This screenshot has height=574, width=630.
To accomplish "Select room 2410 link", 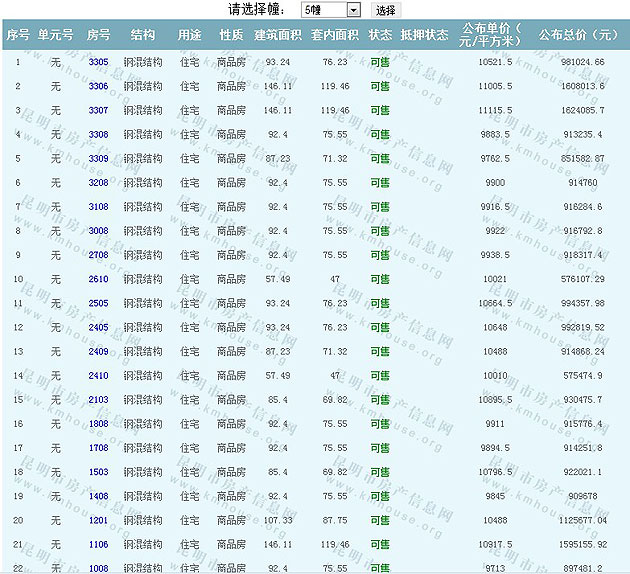I will point(98,375).
